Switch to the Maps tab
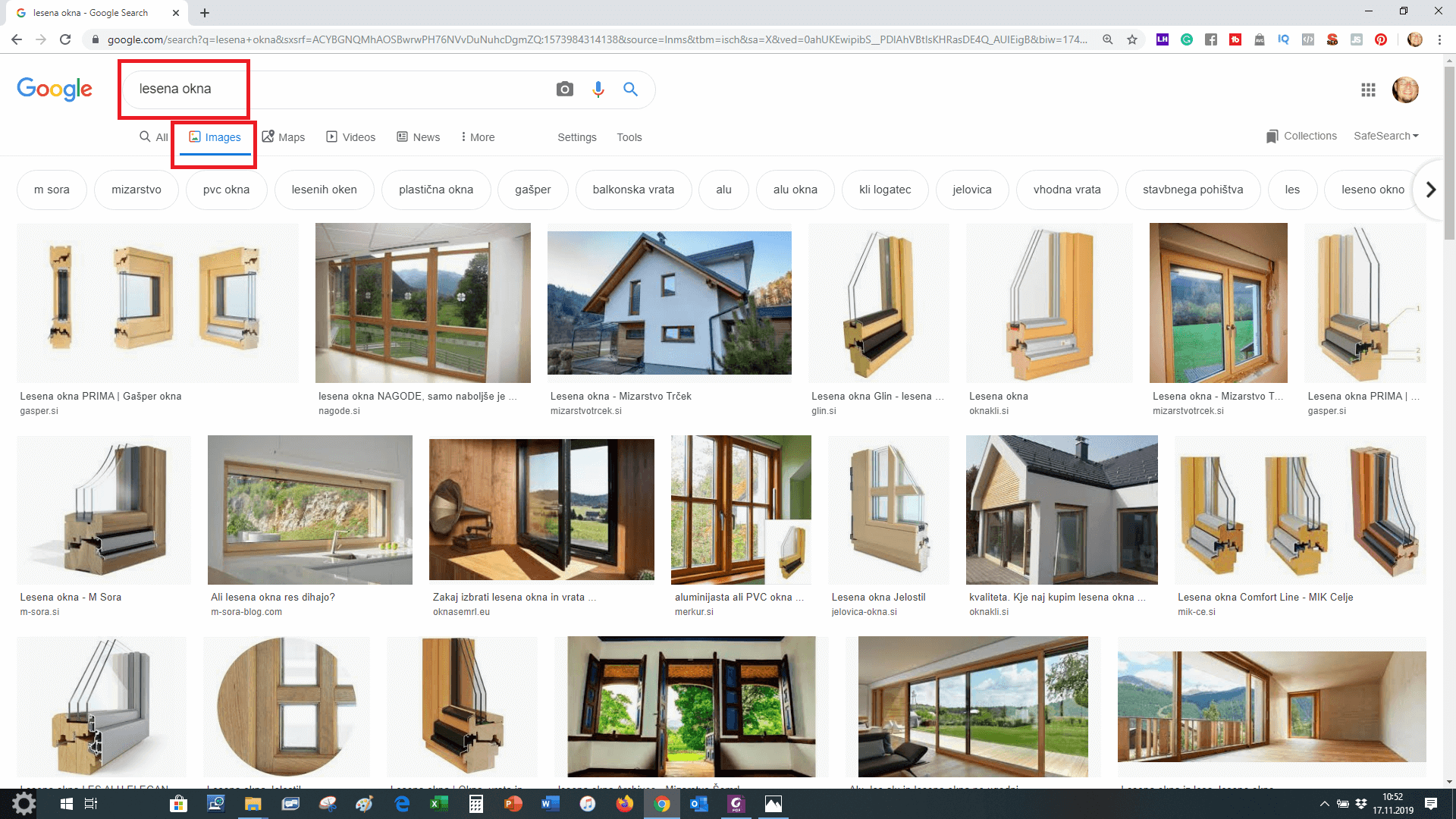 pyautogui.click(x=284, y=137)
